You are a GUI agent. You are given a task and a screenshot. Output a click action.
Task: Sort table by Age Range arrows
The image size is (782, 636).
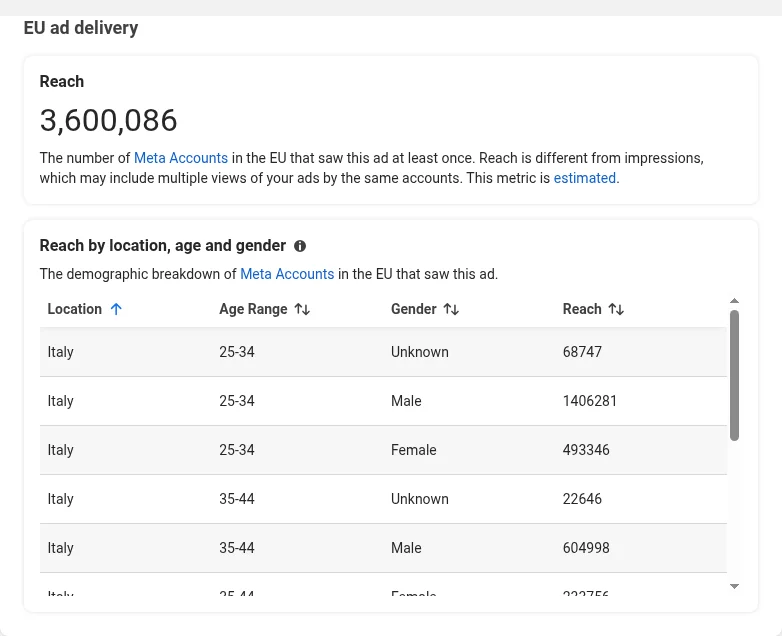click(302, 309)
